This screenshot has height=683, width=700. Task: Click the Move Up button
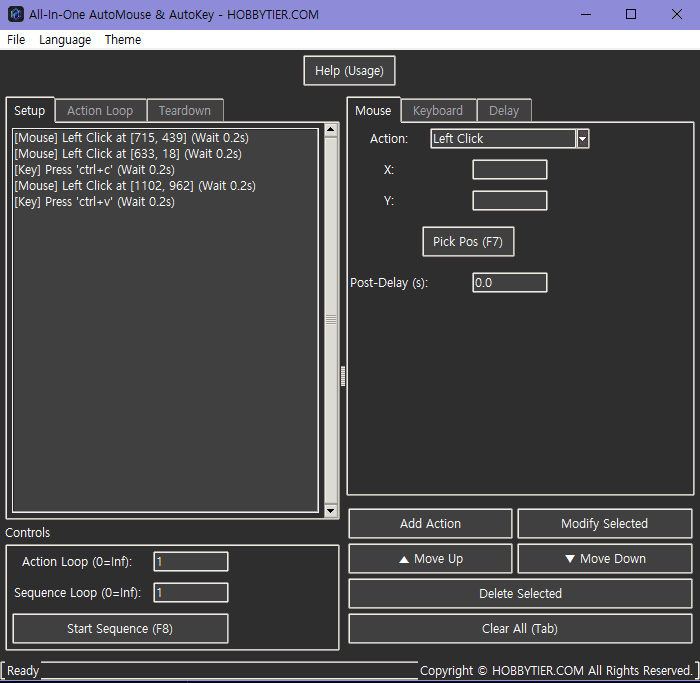[x=430, y=558]
